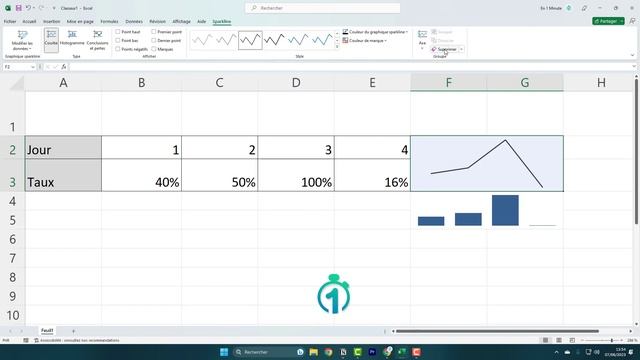
Task: Open Modifier les données sparkline button
Action: pos(22,40)
